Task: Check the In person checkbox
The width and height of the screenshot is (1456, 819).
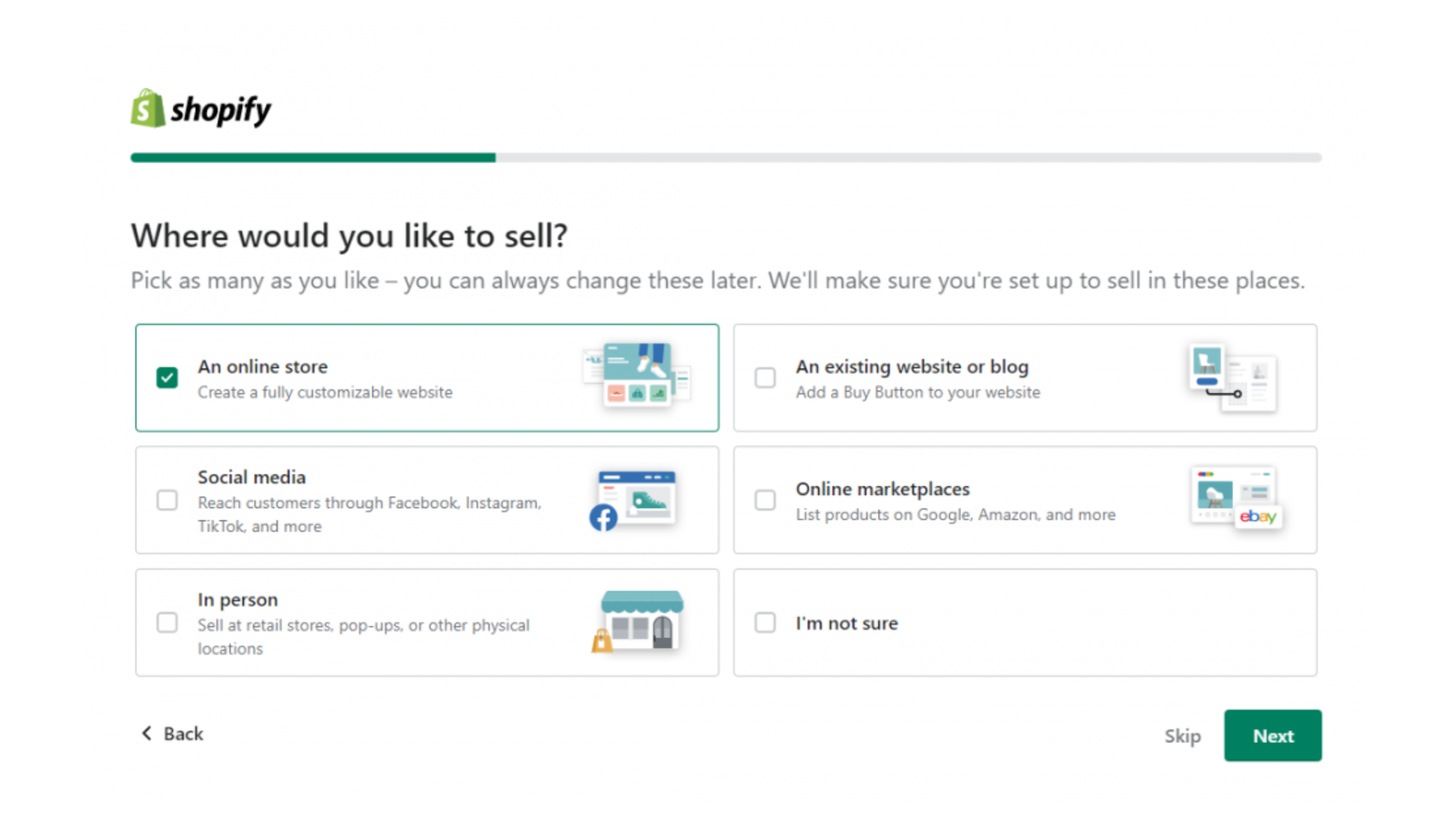Action: (x=167, y=622)
